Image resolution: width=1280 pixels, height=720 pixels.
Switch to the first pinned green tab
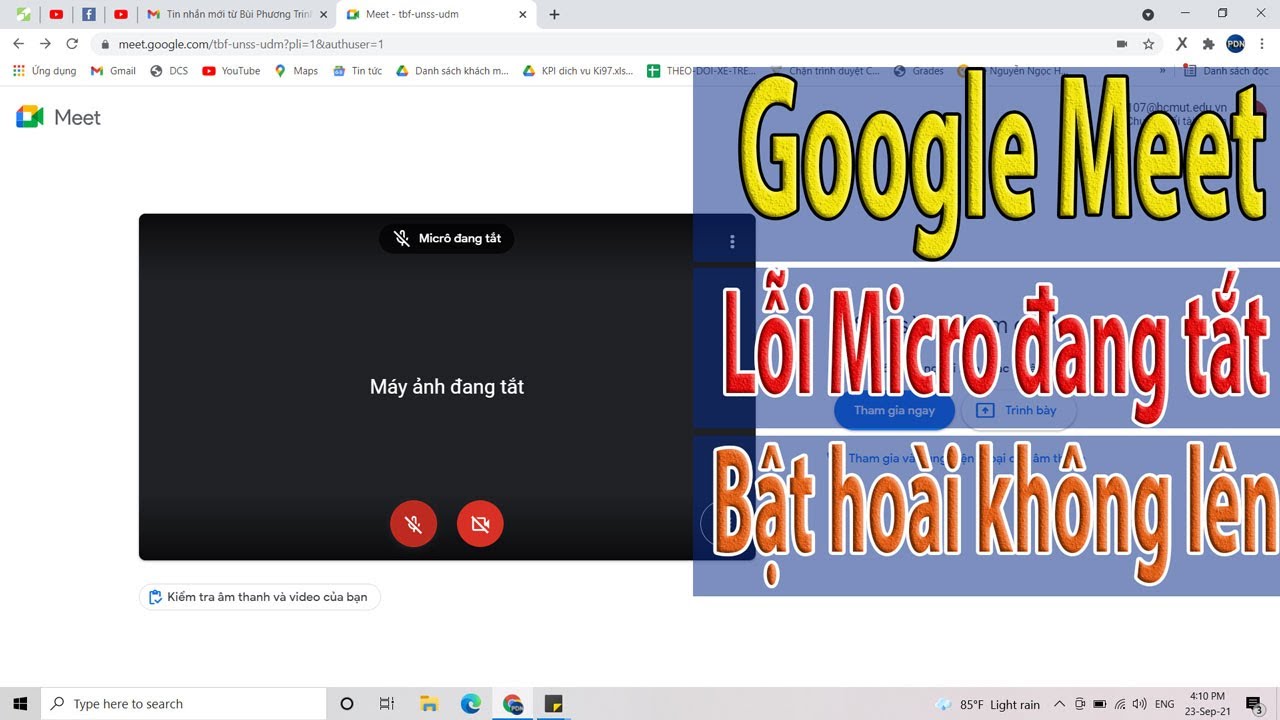point(23,14)
